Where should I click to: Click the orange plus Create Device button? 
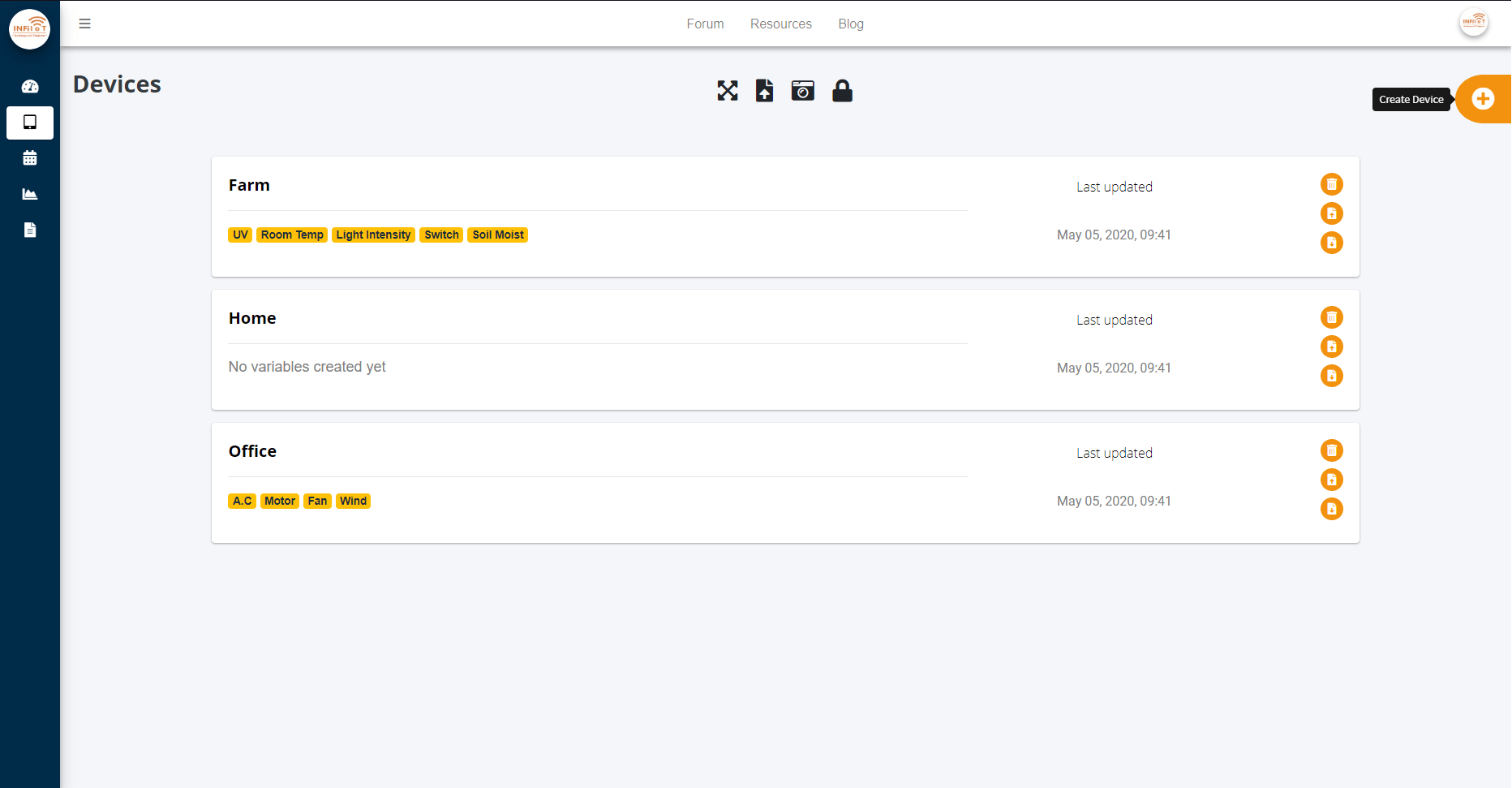coord(1483,99)
